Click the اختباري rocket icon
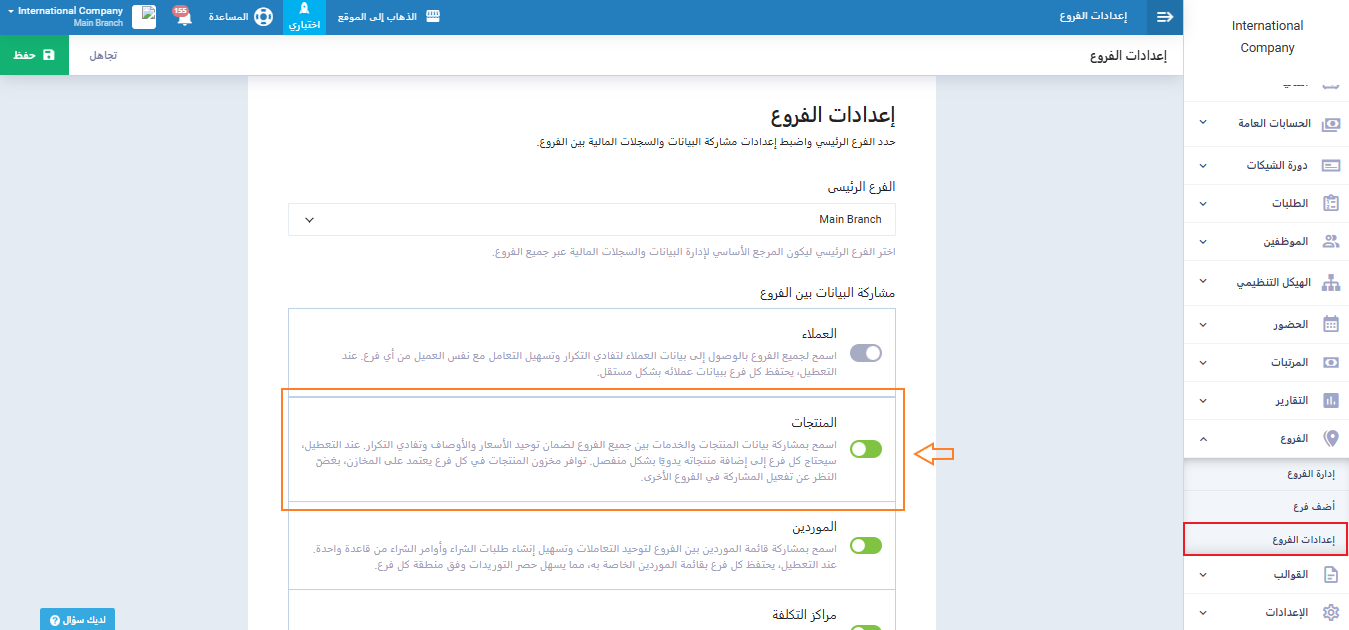The width and height of the screenshot is (1349, 630). (x=304, y=10)
